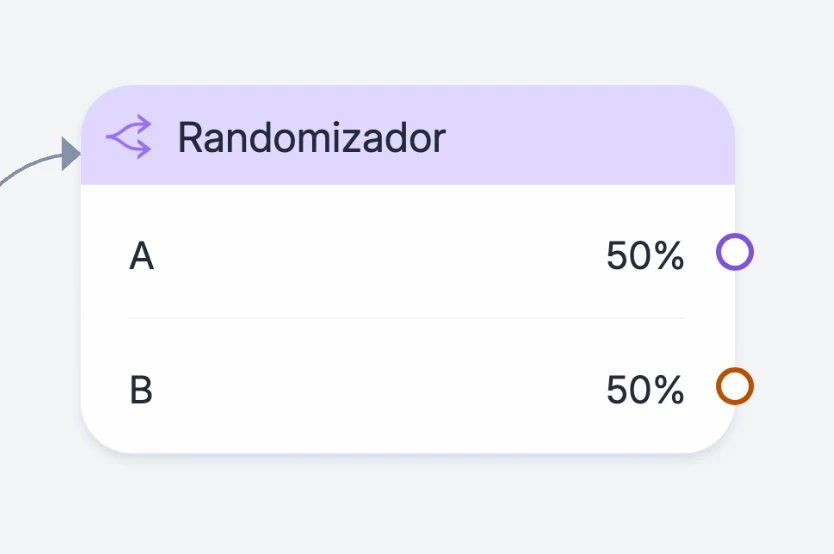Click the lavender header bar right of the title

(590, 137)
